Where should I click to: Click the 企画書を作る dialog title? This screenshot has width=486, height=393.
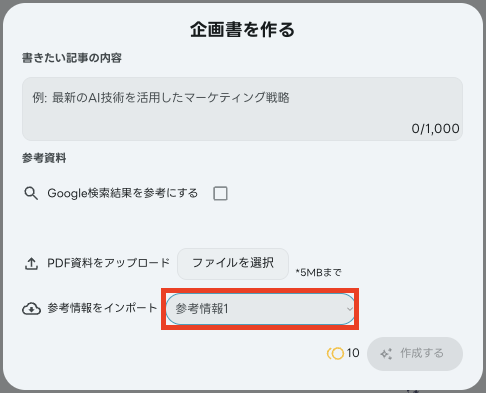click(x=243, y=30)
